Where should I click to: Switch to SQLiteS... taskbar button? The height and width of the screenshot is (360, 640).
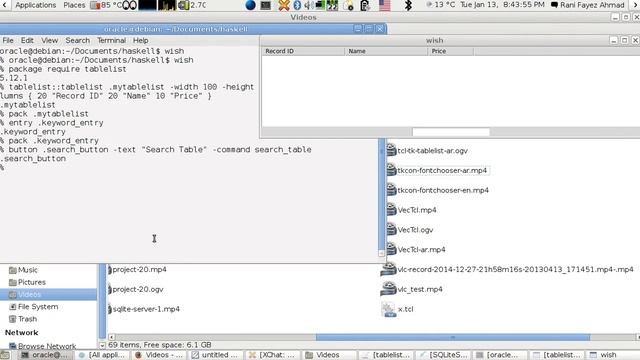coord(443,355)
